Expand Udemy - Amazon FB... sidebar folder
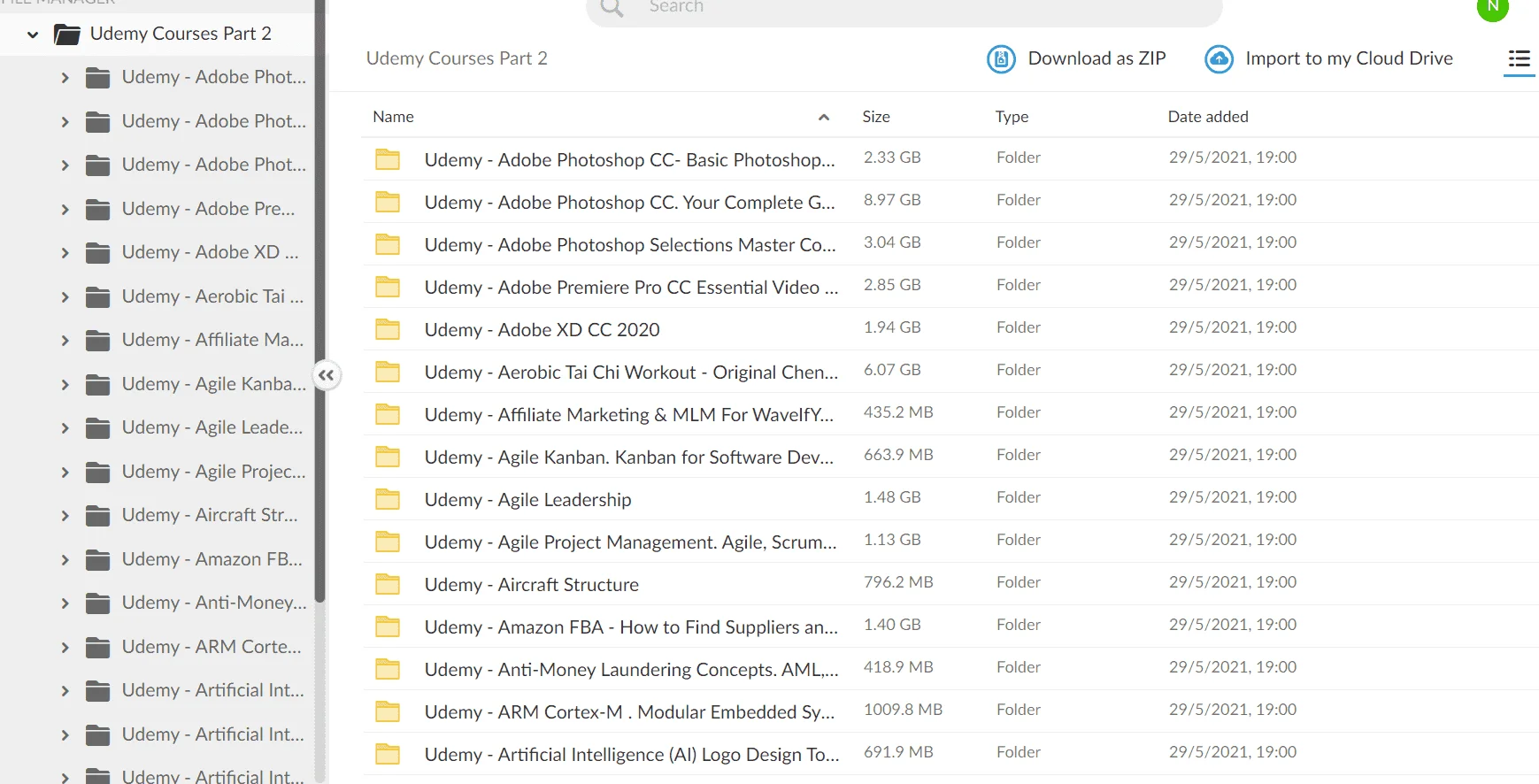1539x784 pixels. point(65,560)
